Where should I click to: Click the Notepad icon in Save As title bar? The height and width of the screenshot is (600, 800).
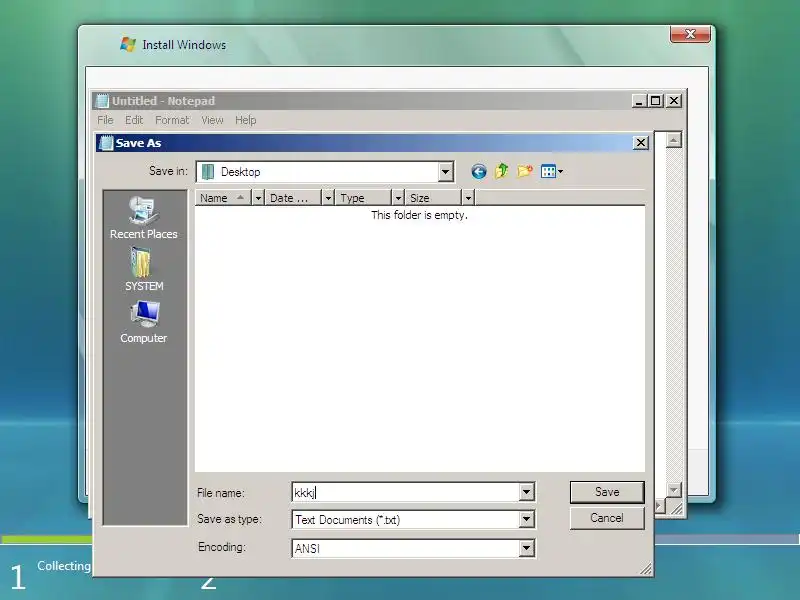coord(106,143)
